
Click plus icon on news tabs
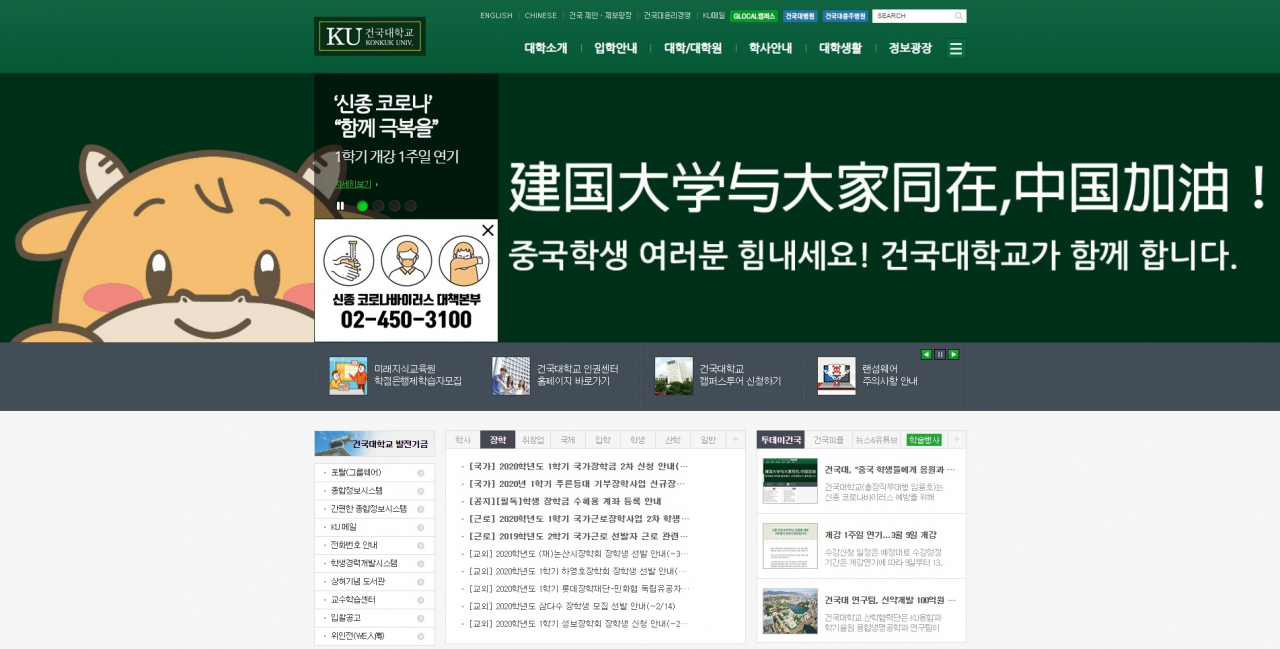(x=956, y=439)
